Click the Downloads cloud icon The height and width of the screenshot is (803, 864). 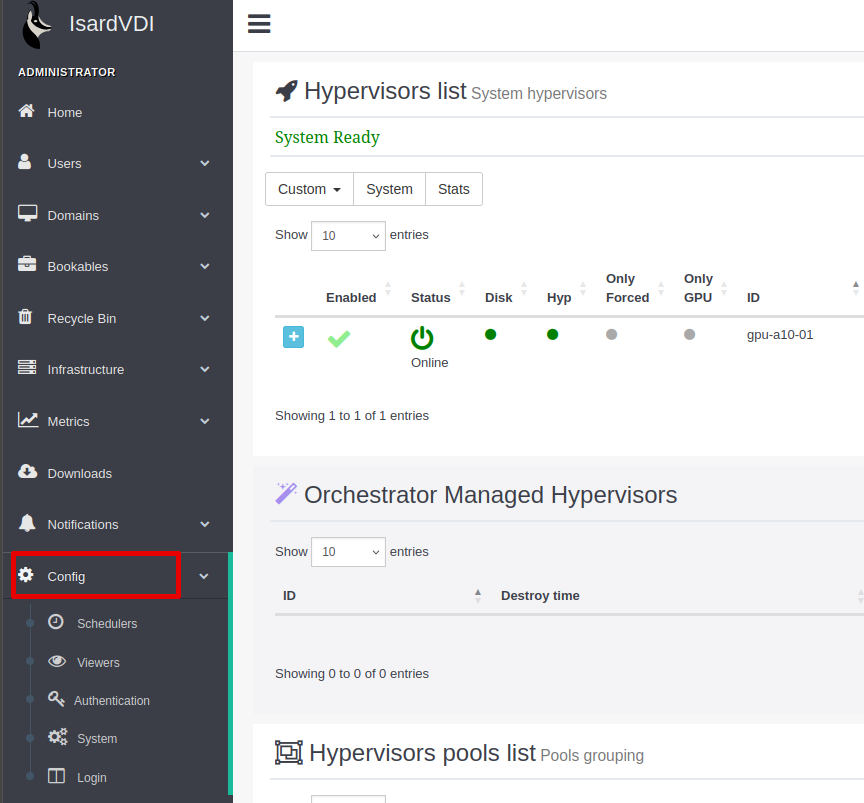click(x=28, y=472)
